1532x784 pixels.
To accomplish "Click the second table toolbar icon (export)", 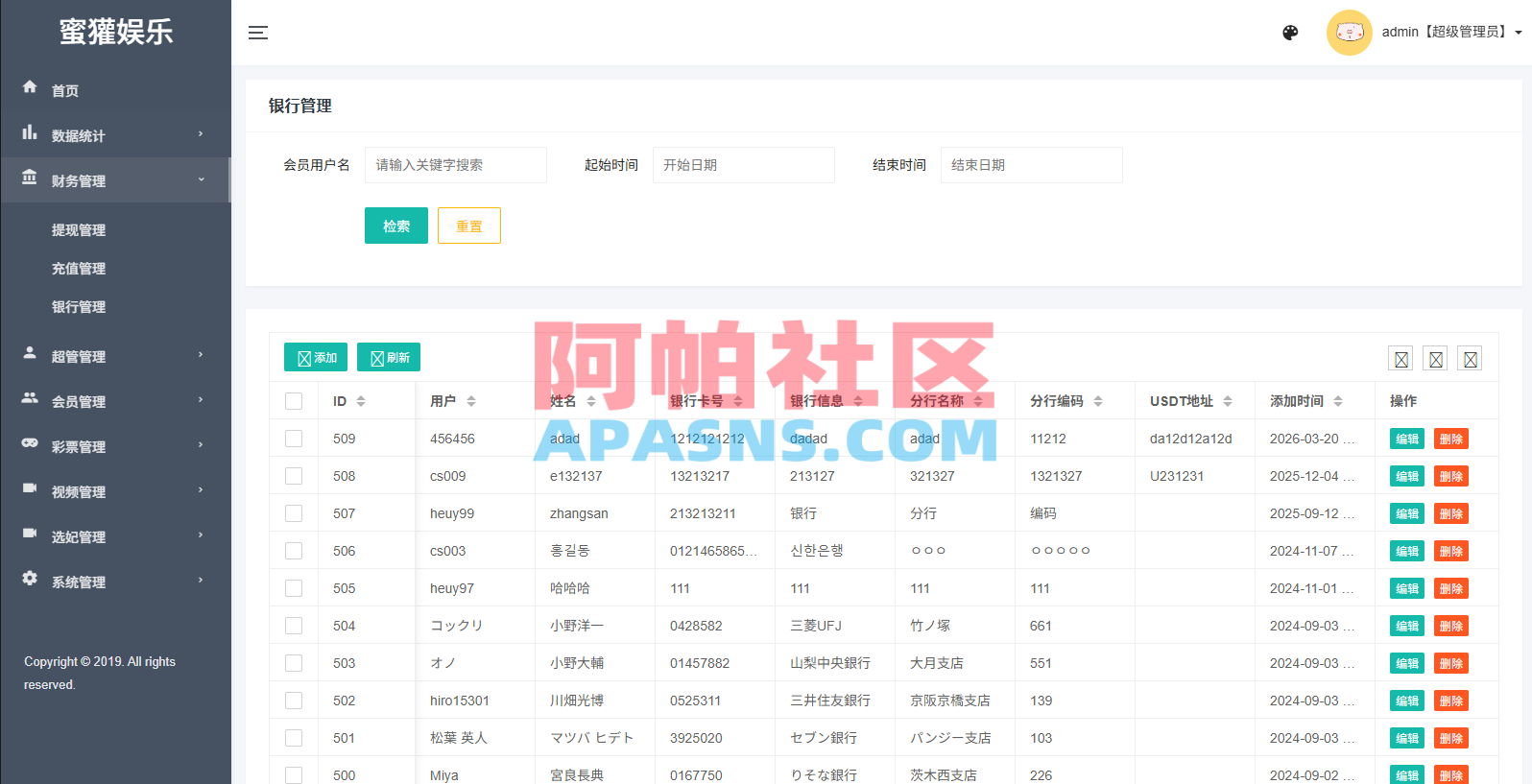I will [1435, 359].
